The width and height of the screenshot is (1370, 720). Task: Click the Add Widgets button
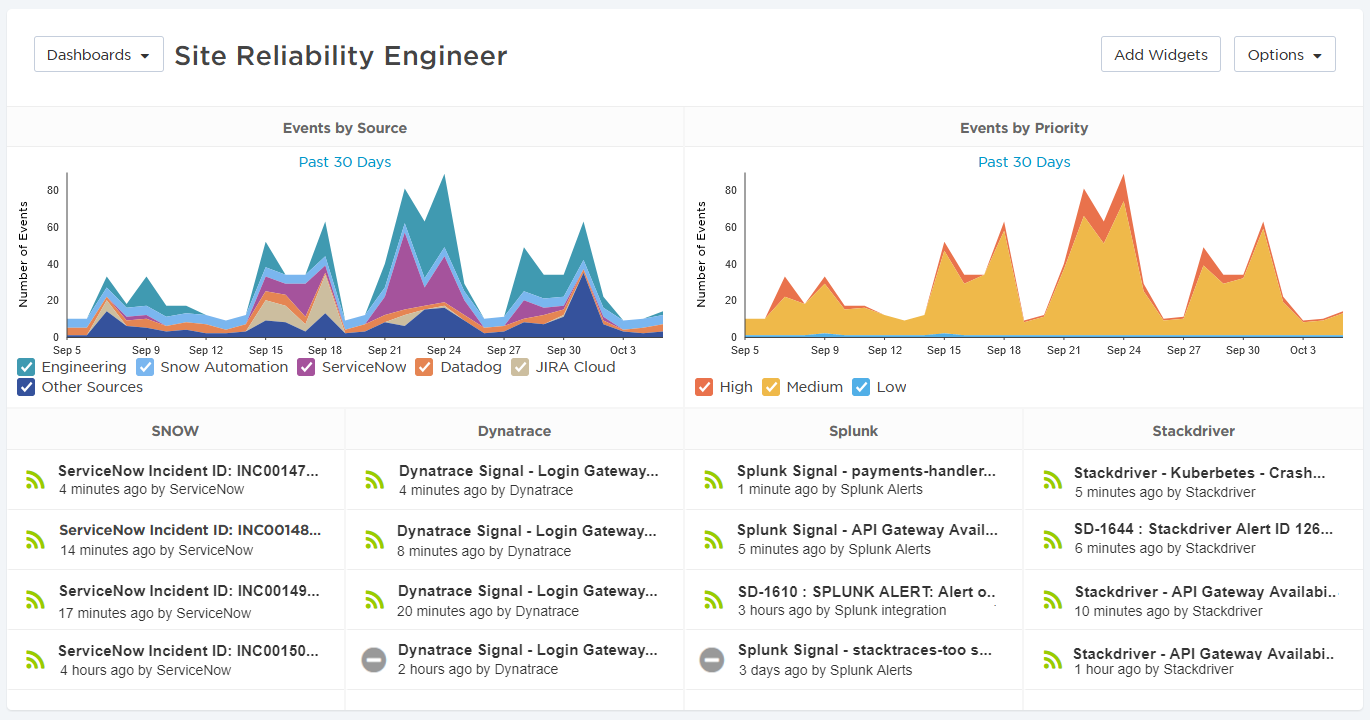[1161, 55]
